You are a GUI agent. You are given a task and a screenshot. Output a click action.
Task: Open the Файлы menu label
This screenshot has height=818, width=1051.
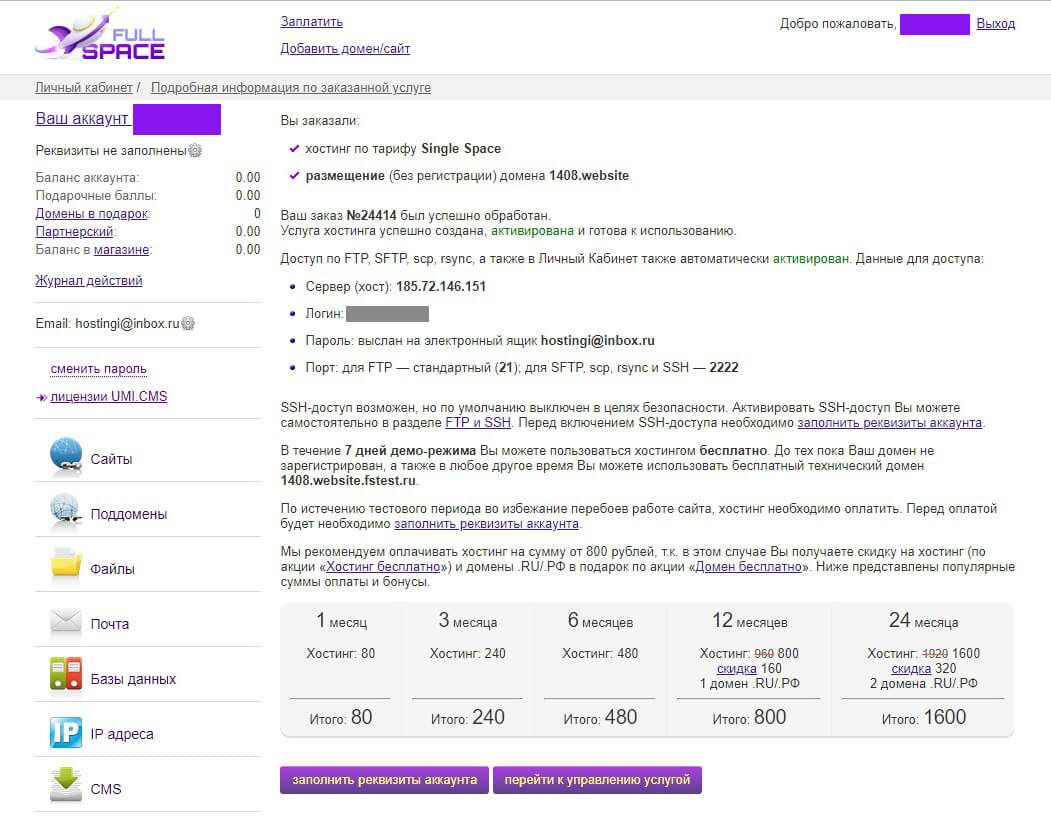(x=113, y=569)
